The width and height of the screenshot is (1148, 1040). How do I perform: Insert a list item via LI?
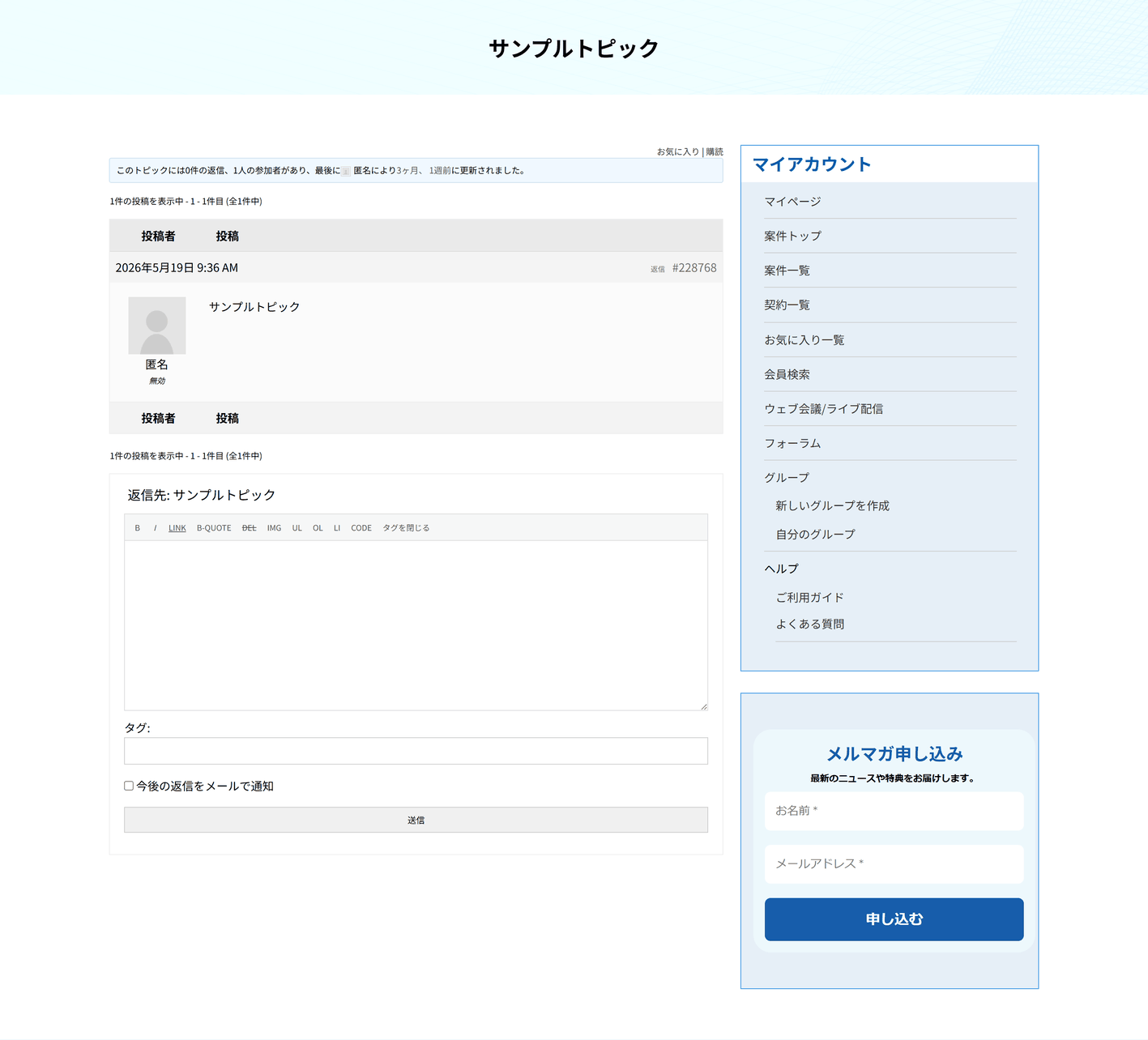(x=337, y=528)
